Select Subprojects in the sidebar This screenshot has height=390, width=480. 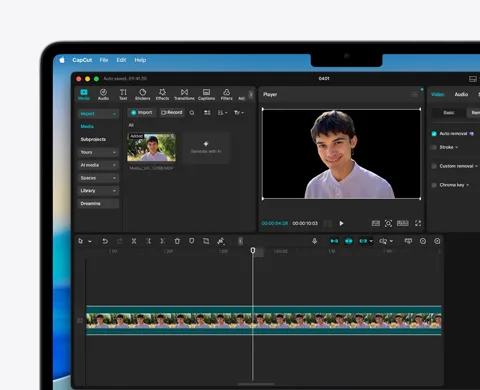tap(93, 139)
